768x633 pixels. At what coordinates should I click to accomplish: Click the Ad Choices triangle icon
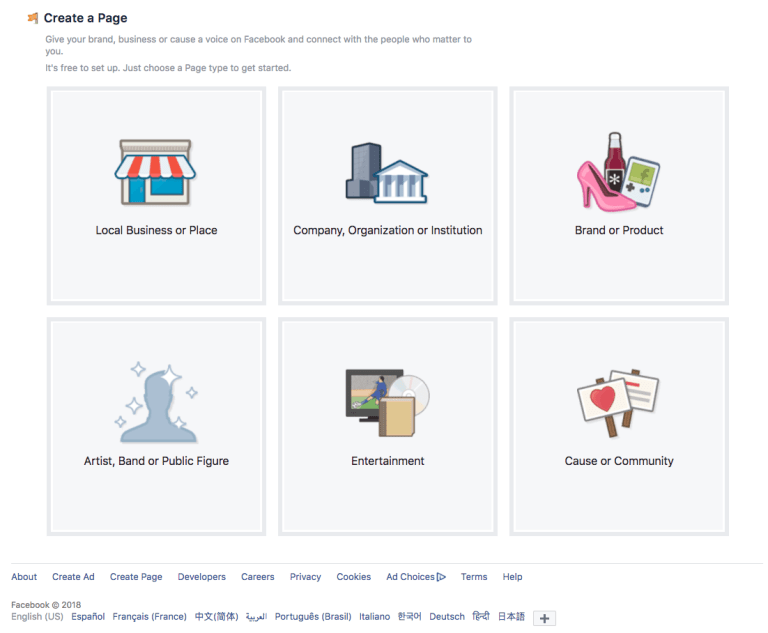(441, 577)
